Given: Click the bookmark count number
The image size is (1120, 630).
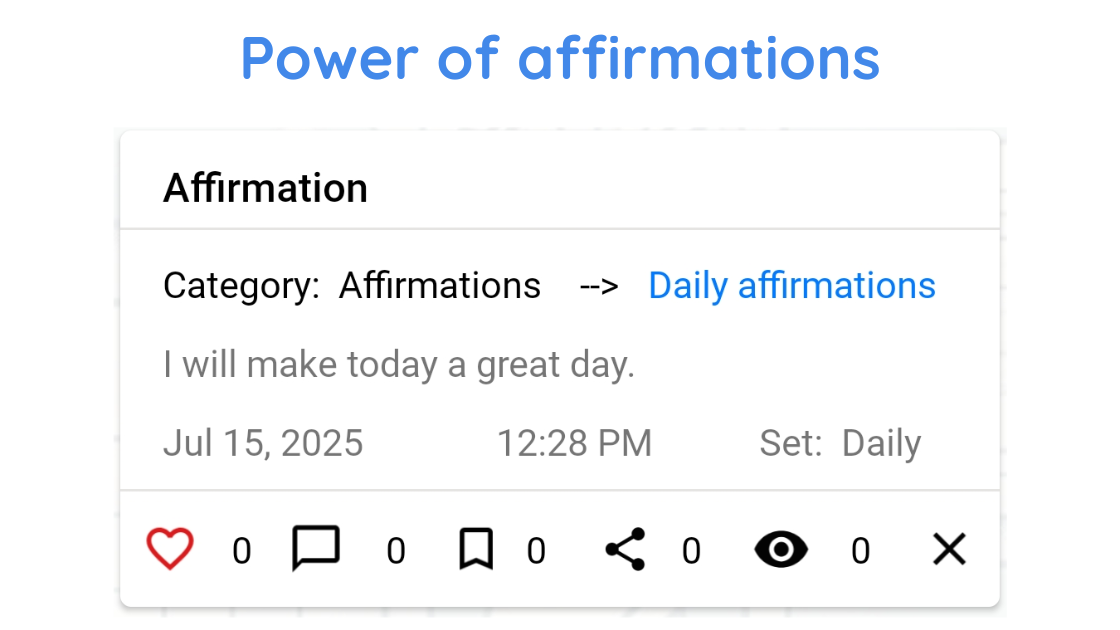Looking at the screenshot, I should coord(537,551).
